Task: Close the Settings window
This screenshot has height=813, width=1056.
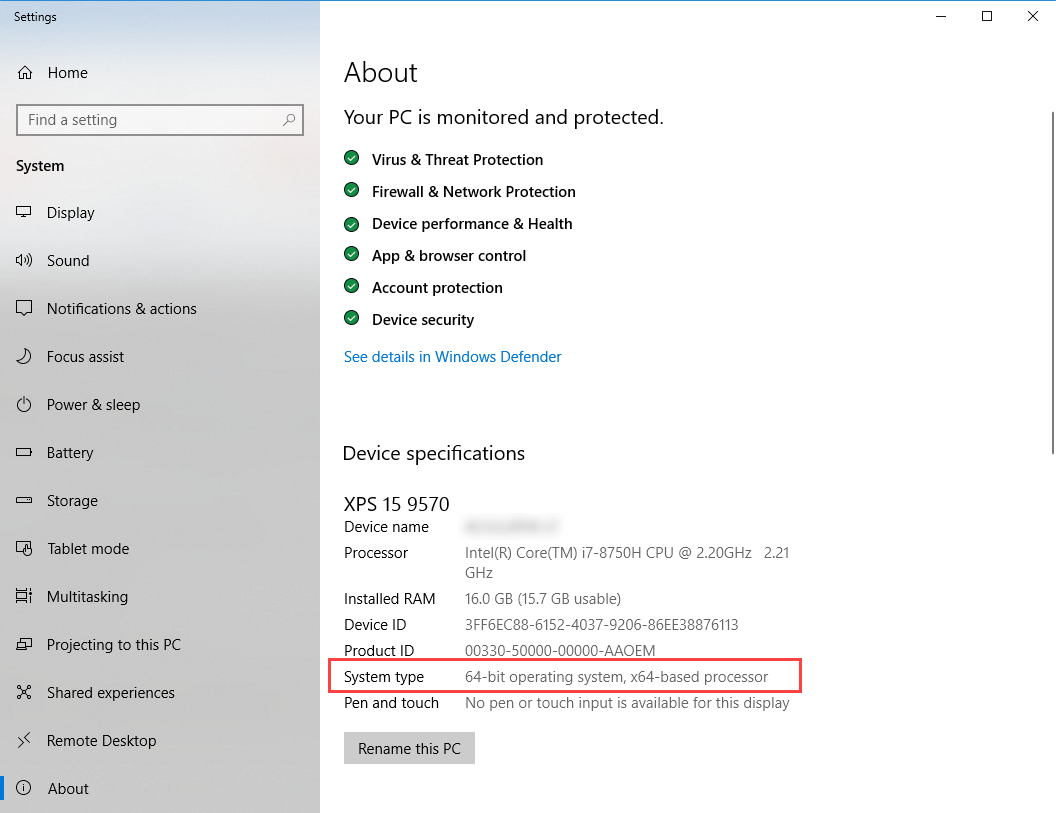Action: pyautogui.click(x=1032, y=16)
